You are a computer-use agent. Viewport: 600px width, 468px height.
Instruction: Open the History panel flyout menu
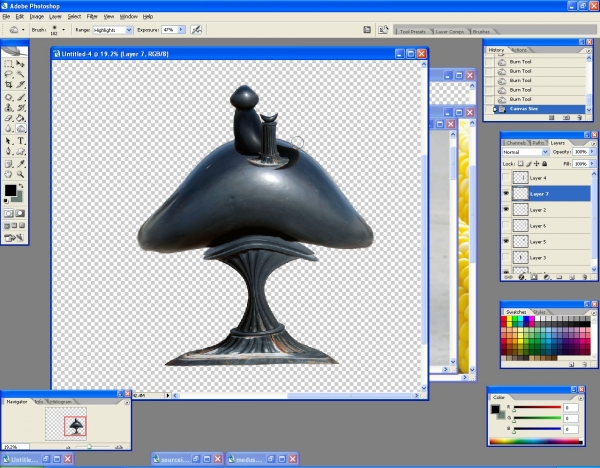pyautogui.click(x=589, y=51)
